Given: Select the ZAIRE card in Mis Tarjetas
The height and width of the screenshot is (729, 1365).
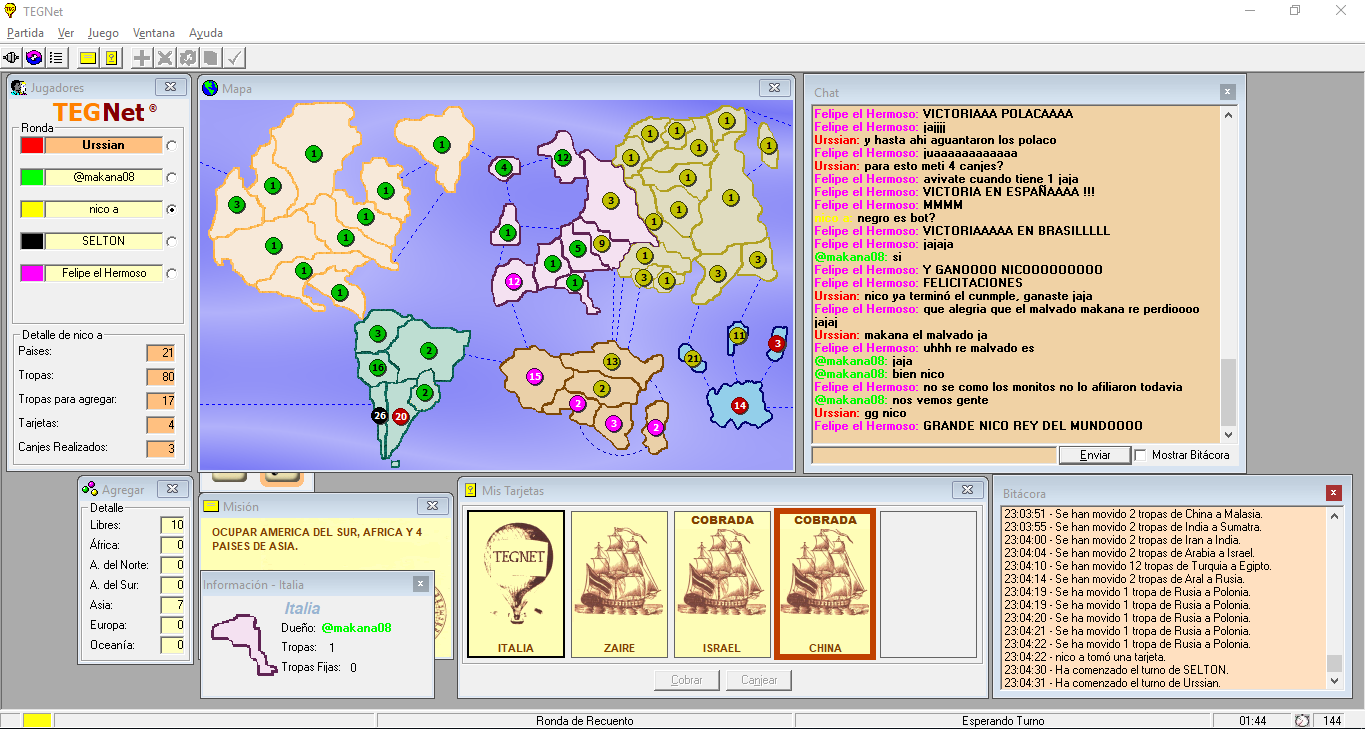Looking at the screenshot, I should click(619, 585).
